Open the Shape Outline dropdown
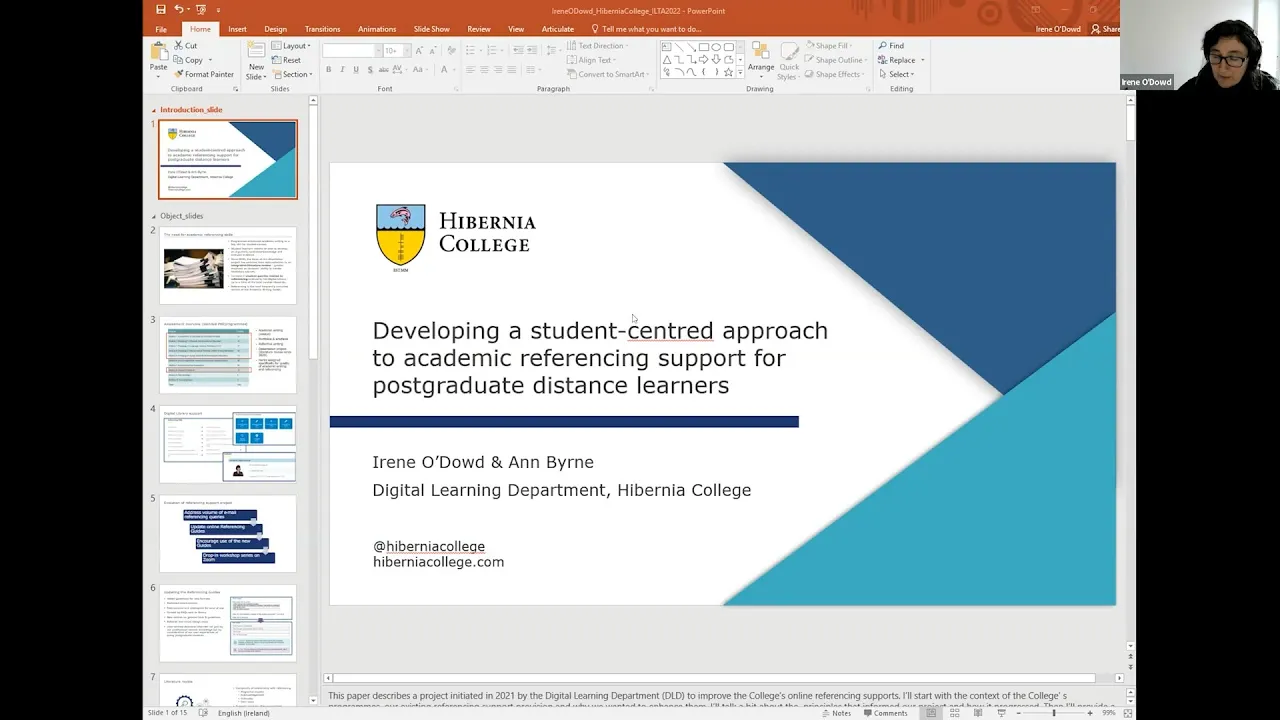This screenshot has height=720, width=1280. [x=834, y=60]
